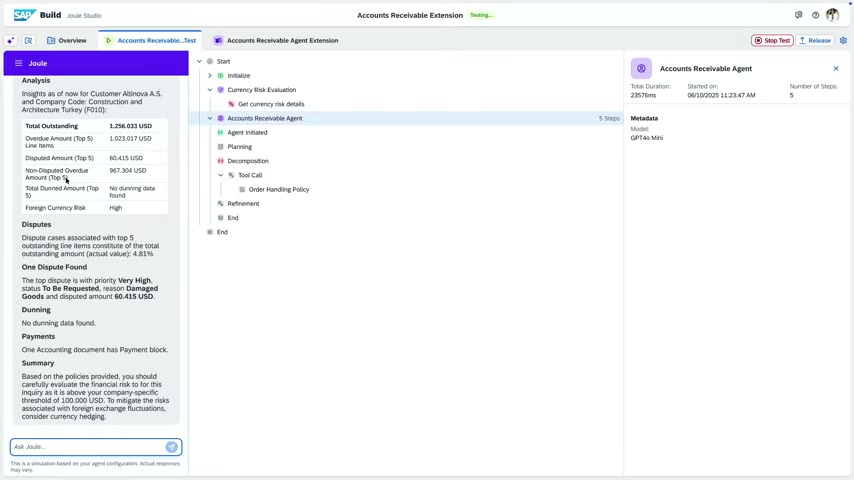Collapse the Start node
Image resolution: width=854 pixels, height=480 pixels.
(x=199, y=62)
